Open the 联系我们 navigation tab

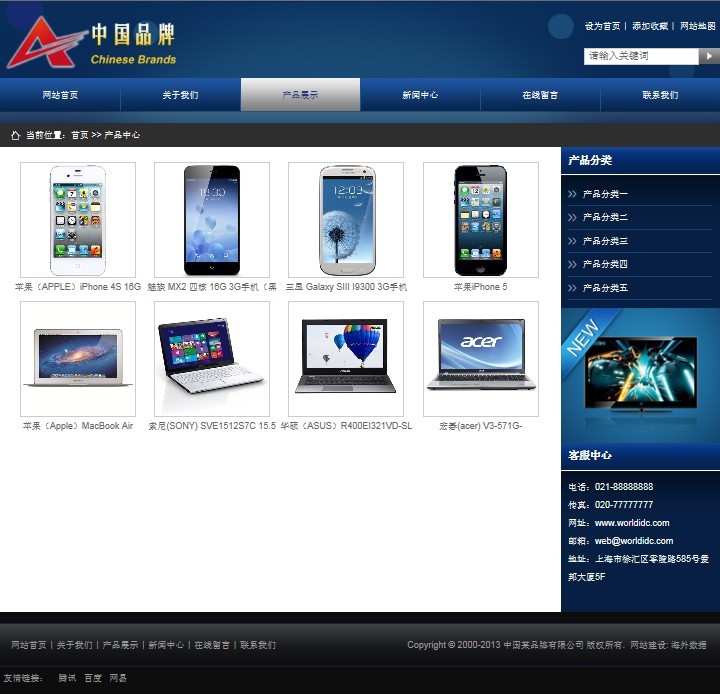pos(660,95)
